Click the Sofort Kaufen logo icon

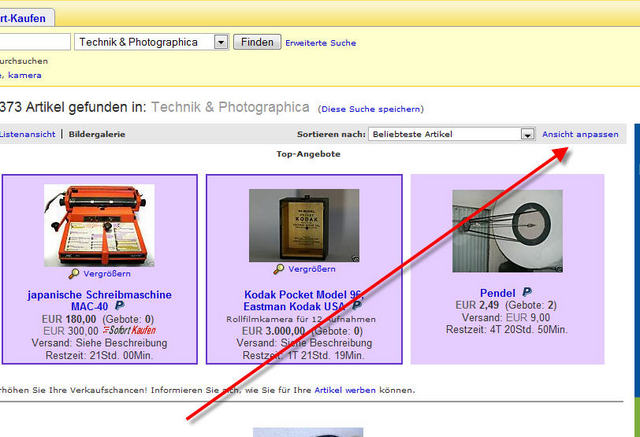[129, 330]
